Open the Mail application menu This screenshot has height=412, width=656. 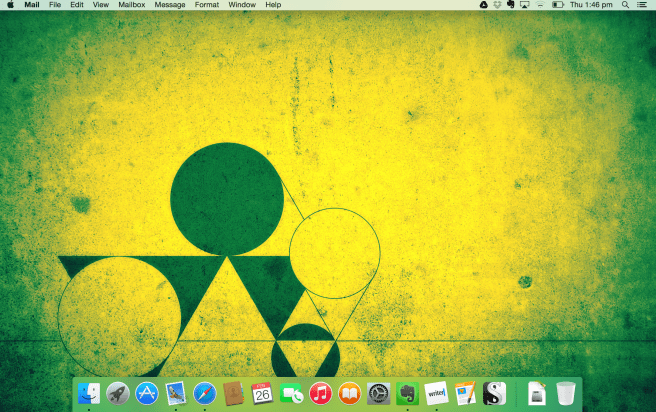[32, 5]
